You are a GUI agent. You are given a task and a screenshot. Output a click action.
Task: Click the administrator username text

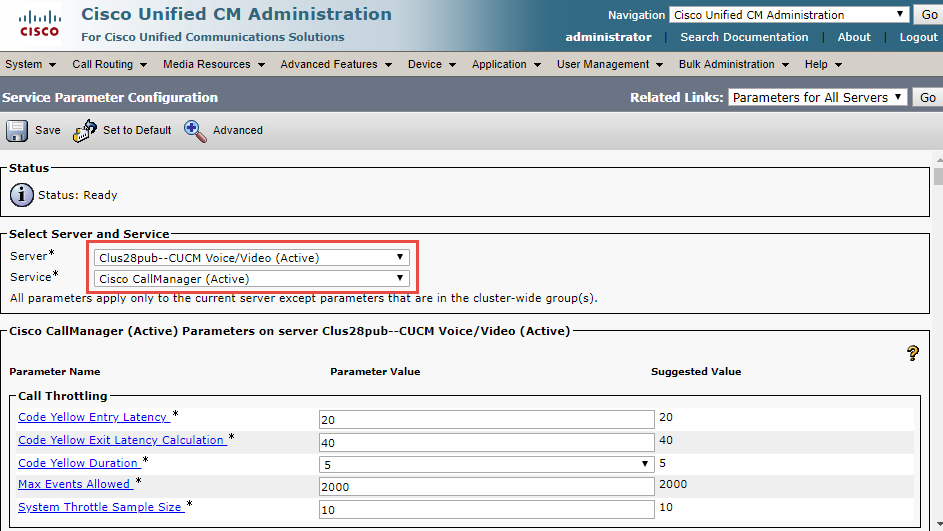click(608, 37)
